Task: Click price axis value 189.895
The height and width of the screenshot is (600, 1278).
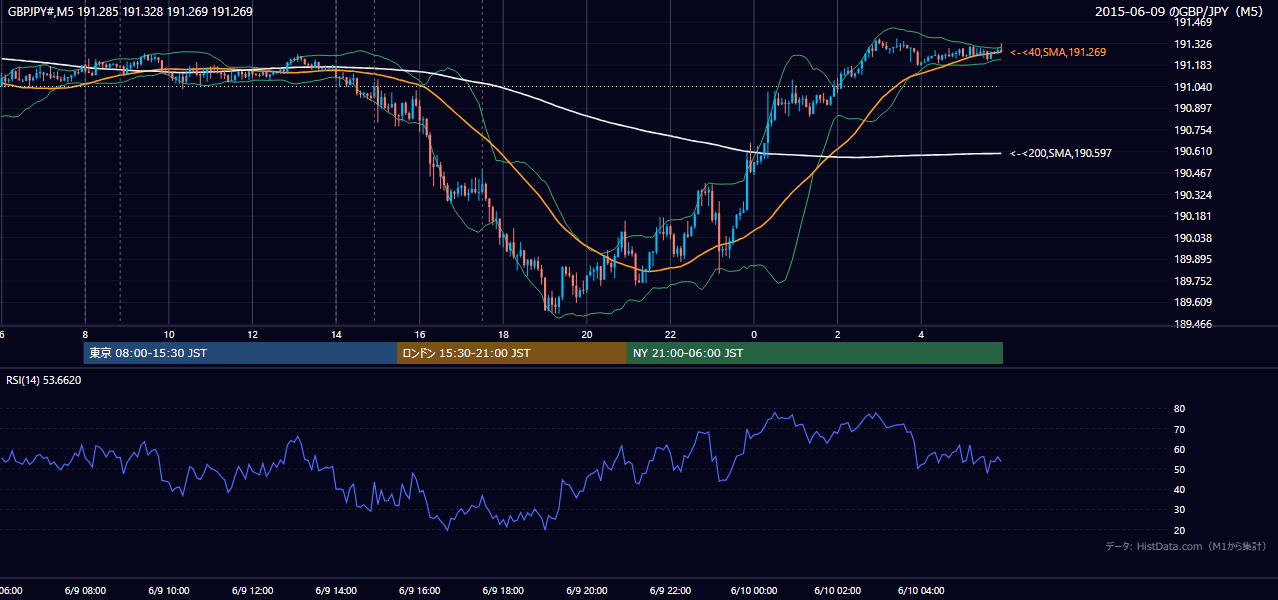Action: tap(1193, 259)
